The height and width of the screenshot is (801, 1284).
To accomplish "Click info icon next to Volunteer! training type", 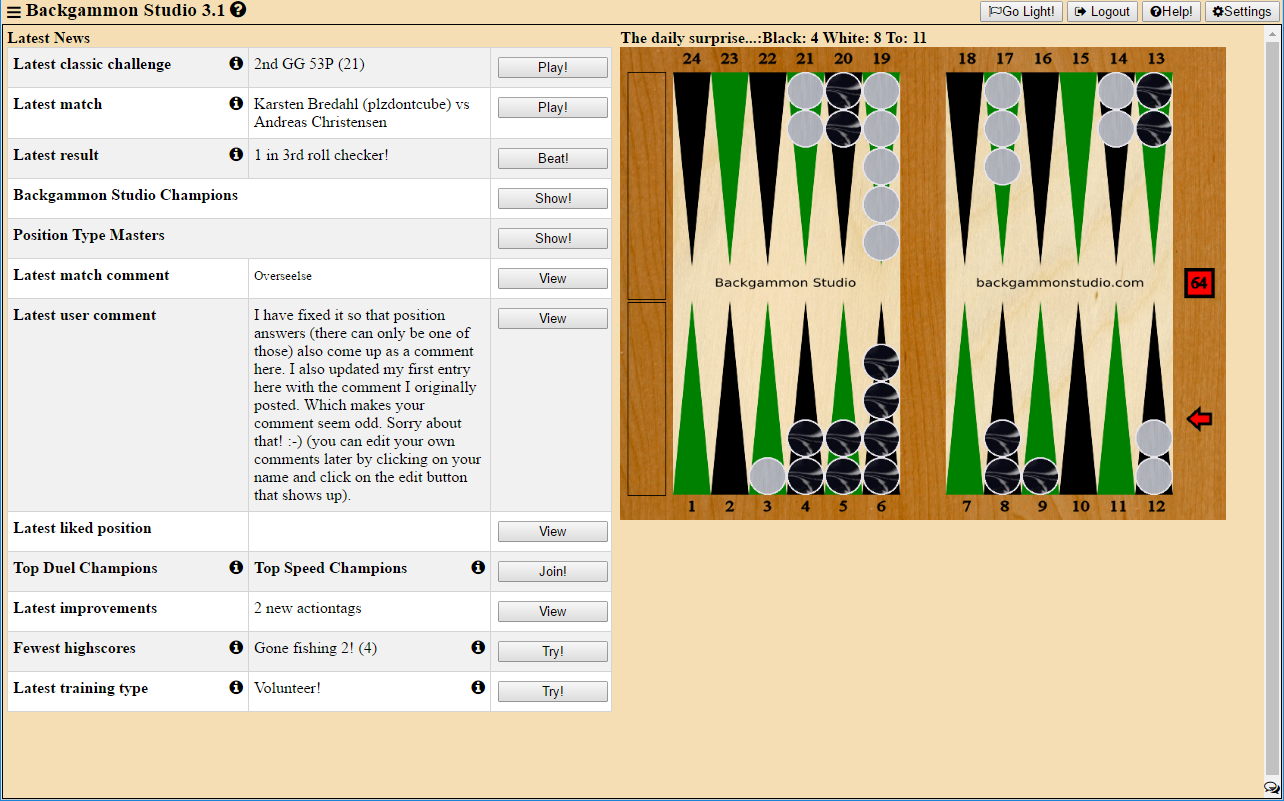I will [478, 688].
